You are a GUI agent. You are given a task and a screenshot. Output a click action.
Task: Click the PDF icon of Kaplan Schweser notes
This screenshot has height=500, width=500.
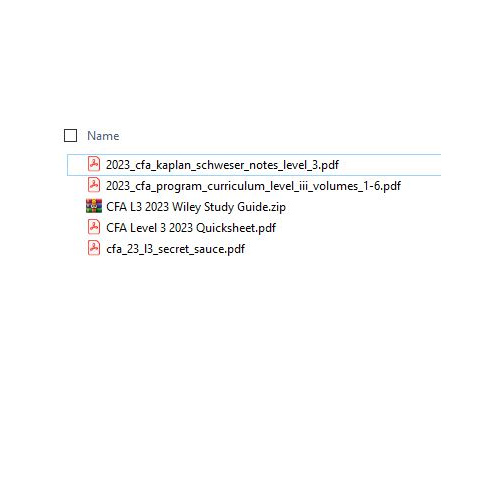(x=94, y=164)
